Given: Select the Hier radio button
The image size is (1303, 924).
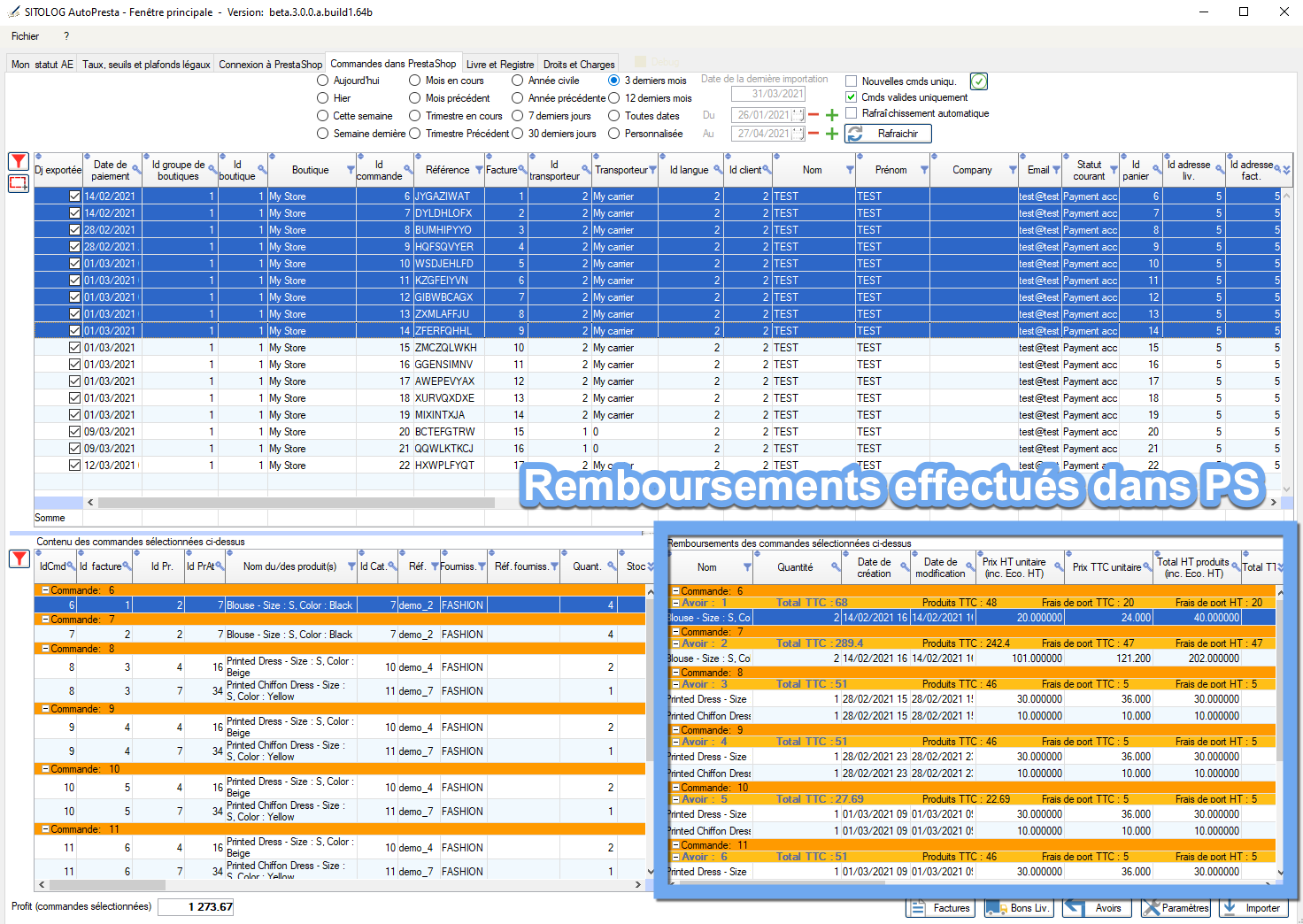Looking at the screenshot, I should click(x=322, y=98).
